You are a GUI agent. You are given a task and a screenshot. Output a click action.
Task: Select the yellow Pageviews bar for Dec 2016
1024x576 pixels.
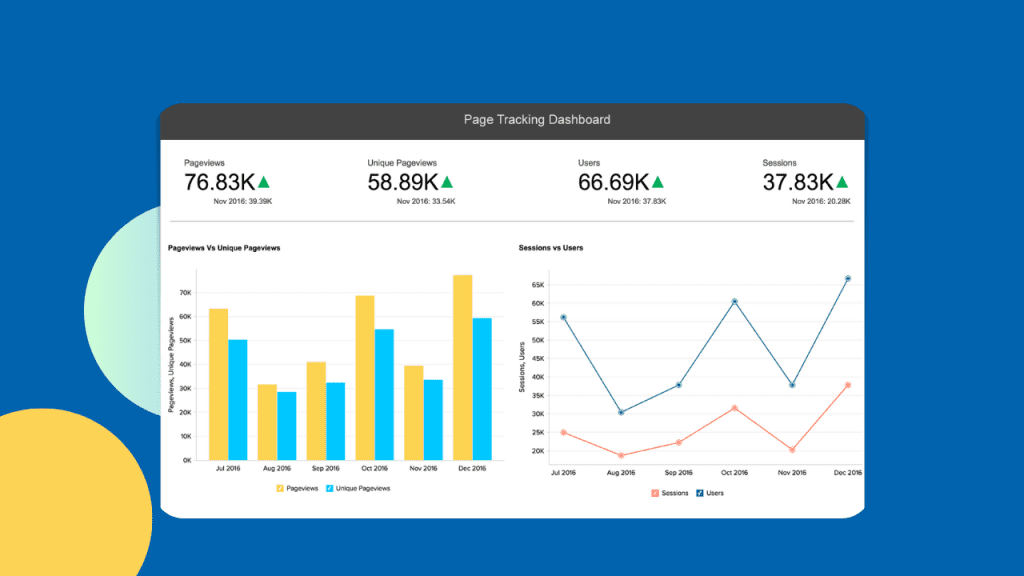pyautogui.click(x=462, y=368)
